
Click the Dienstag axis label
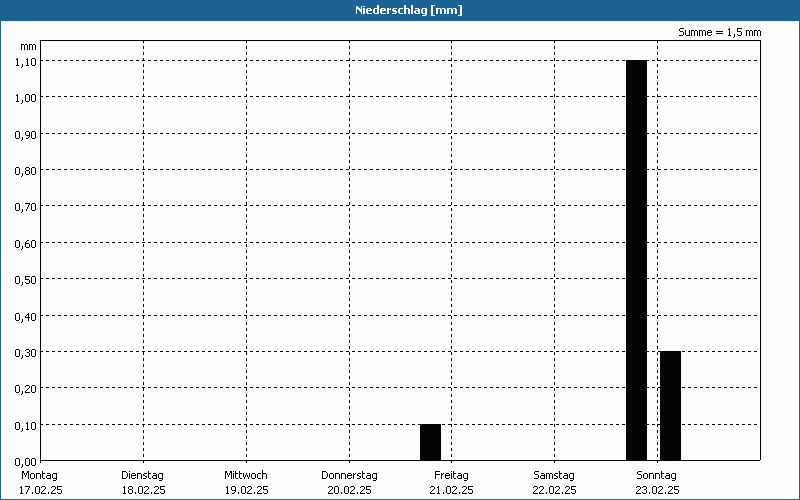click(142, 475)
